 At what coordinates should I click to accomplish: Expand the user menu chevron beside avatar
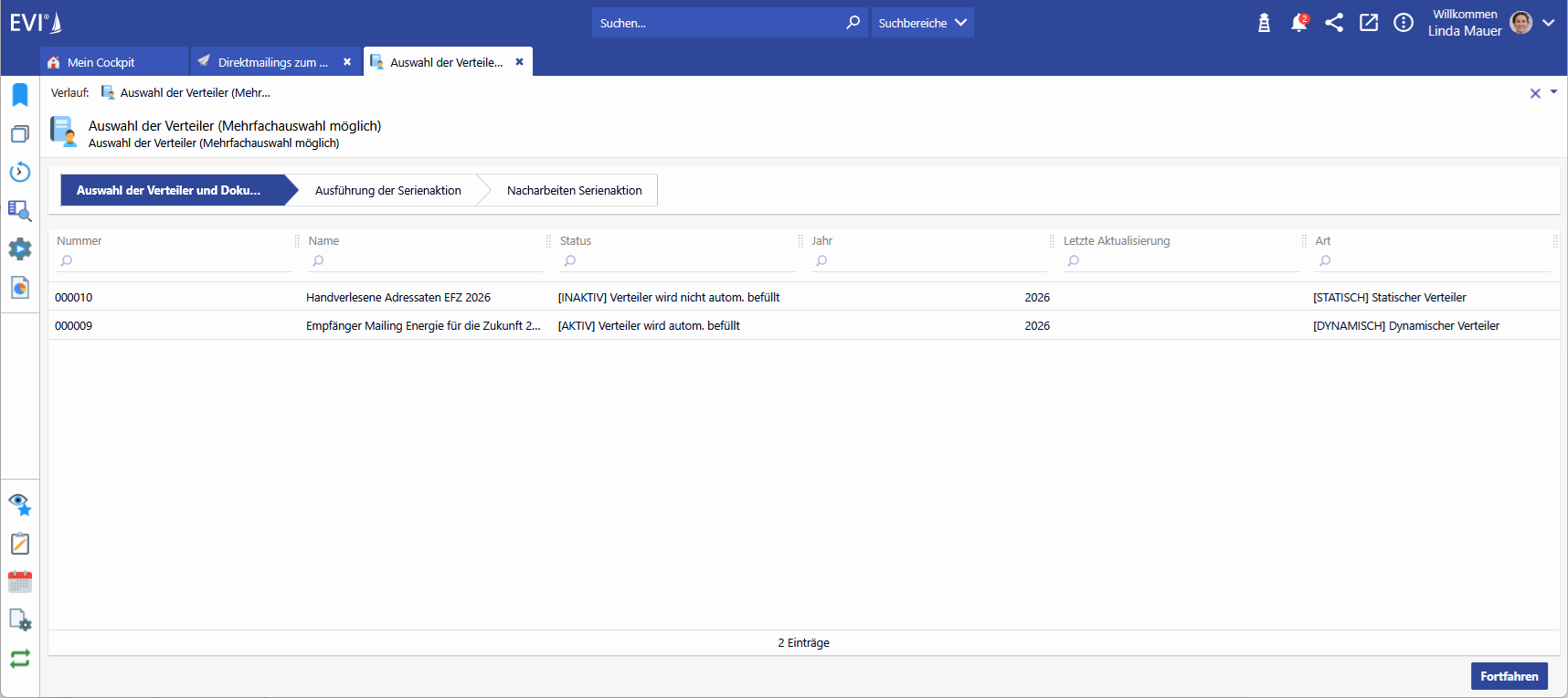click(x=1548, y=23)
